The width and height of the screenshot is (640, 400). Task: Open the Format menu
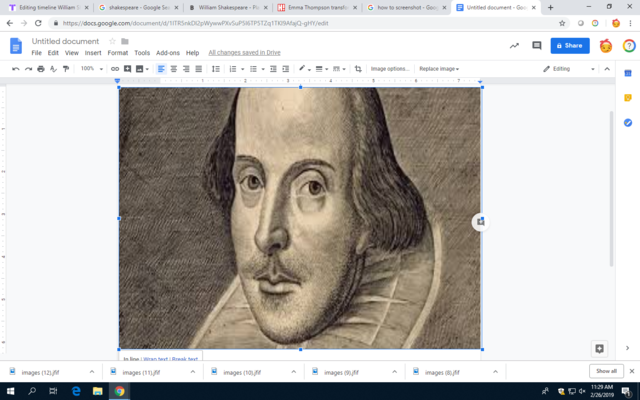(x=118, y=53)
